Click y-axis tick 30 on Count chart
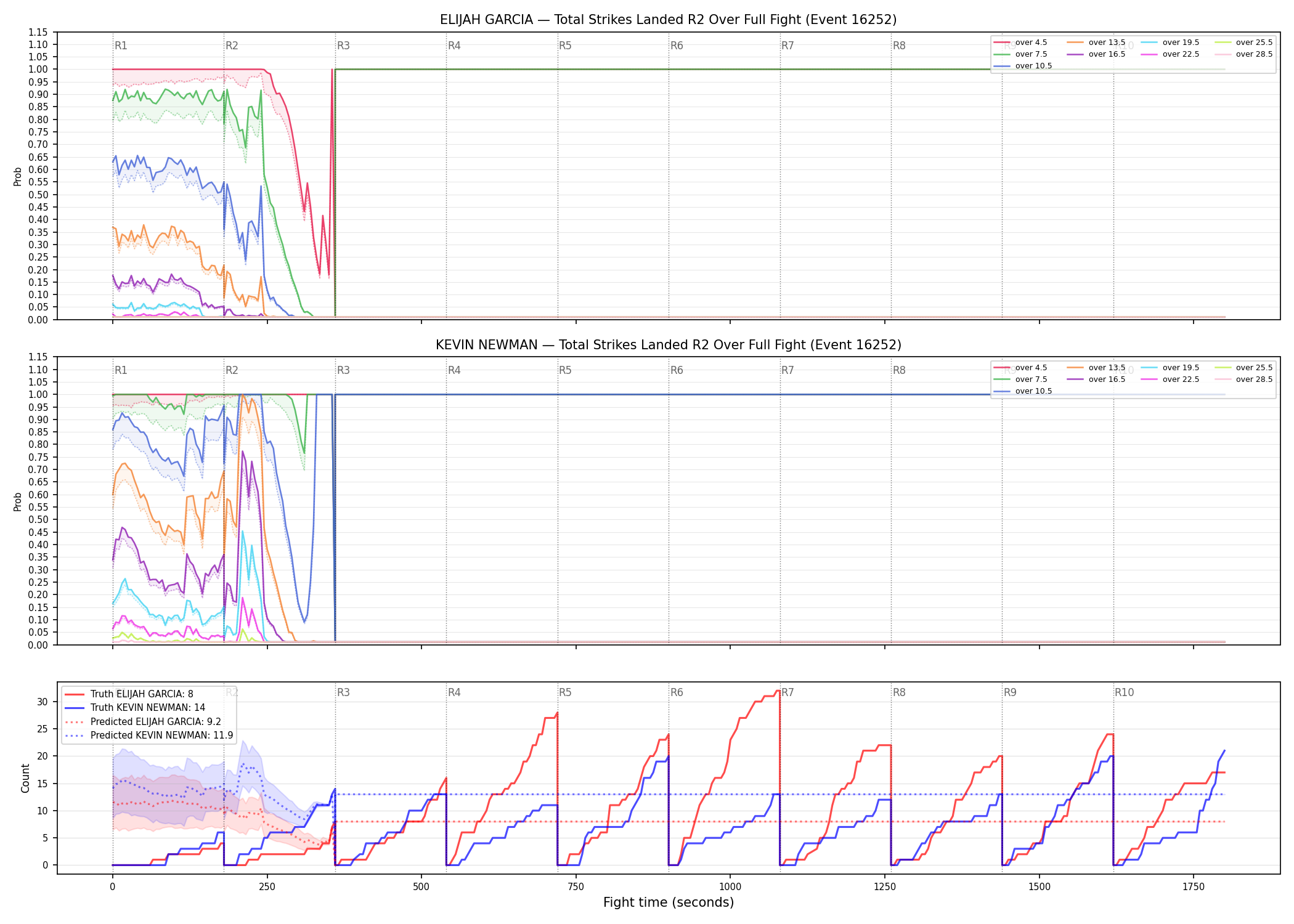Viewport: 1294px width, 924px height. click(43, 702)
